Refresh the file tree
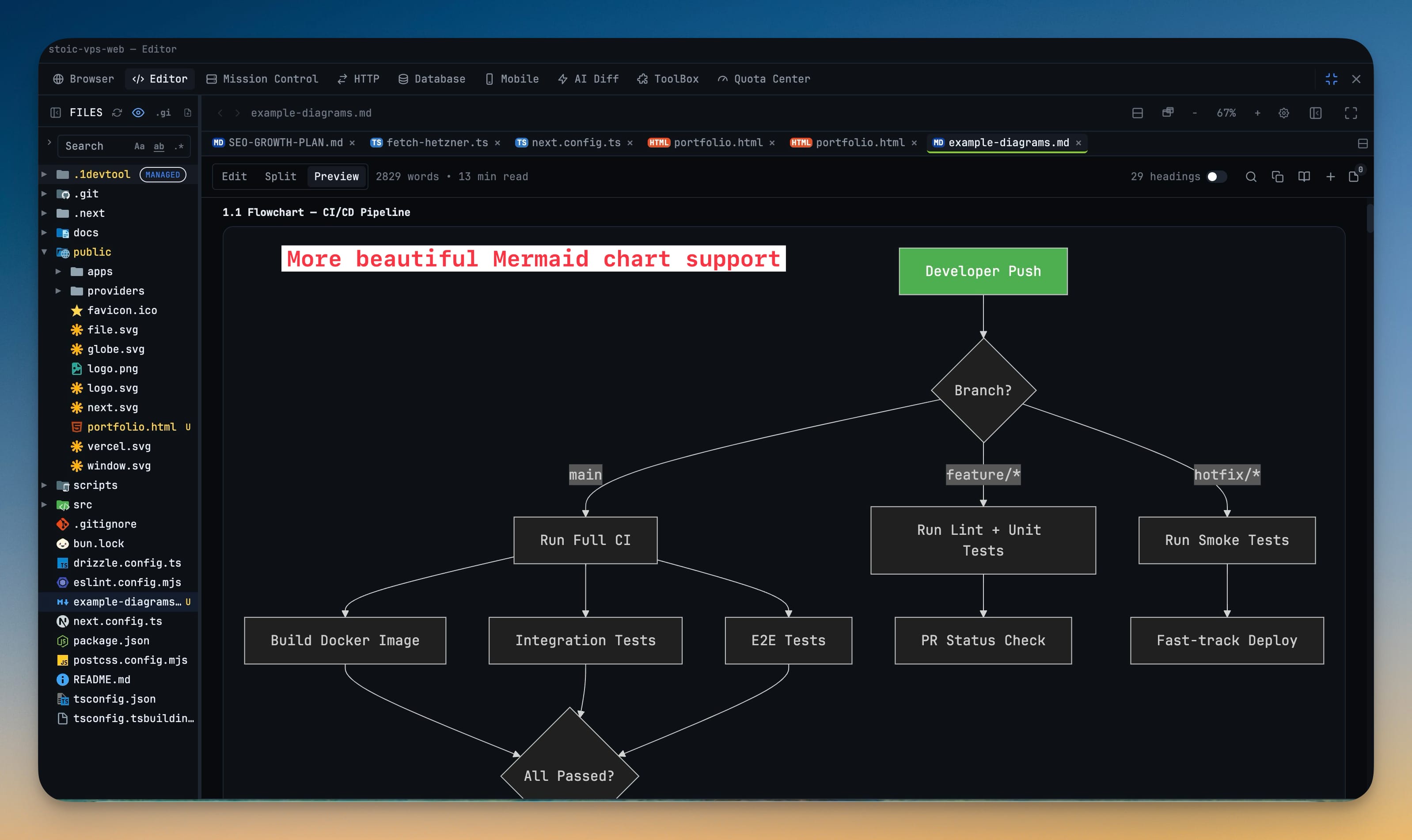1412x840 pixels. click(117, 113)
